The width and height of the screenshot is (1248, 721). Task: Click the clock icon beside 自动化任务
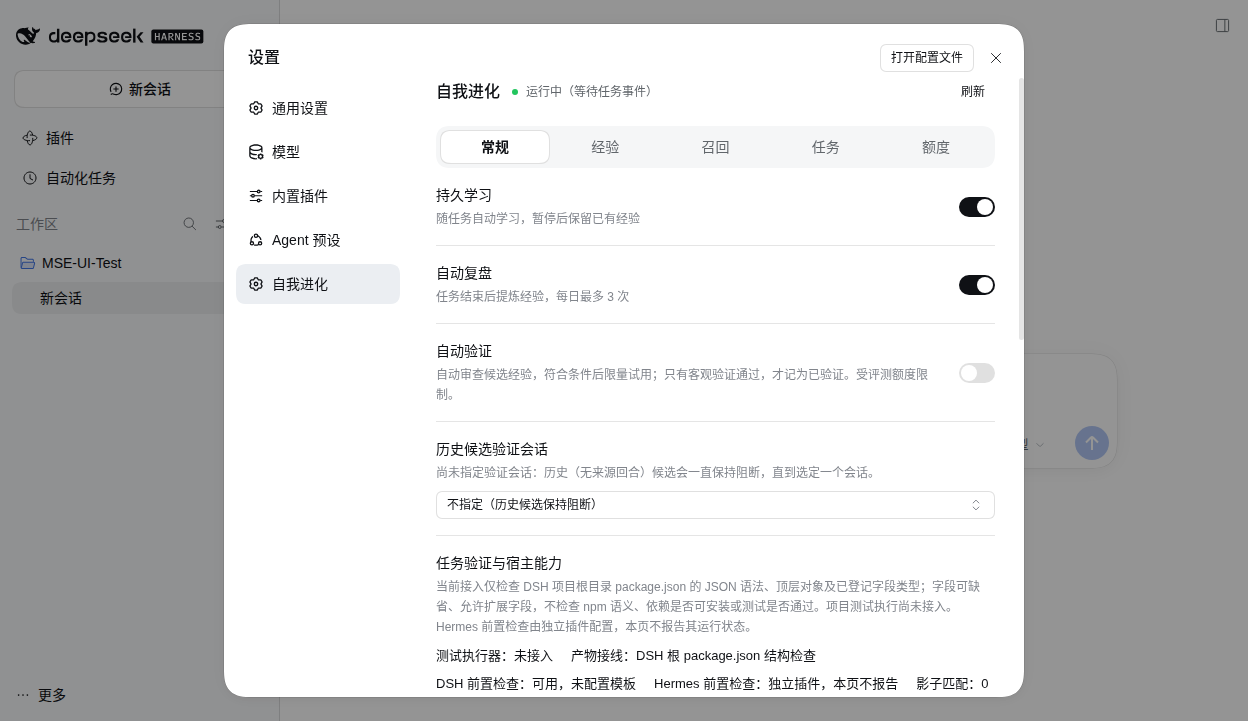tap(30, 178)
